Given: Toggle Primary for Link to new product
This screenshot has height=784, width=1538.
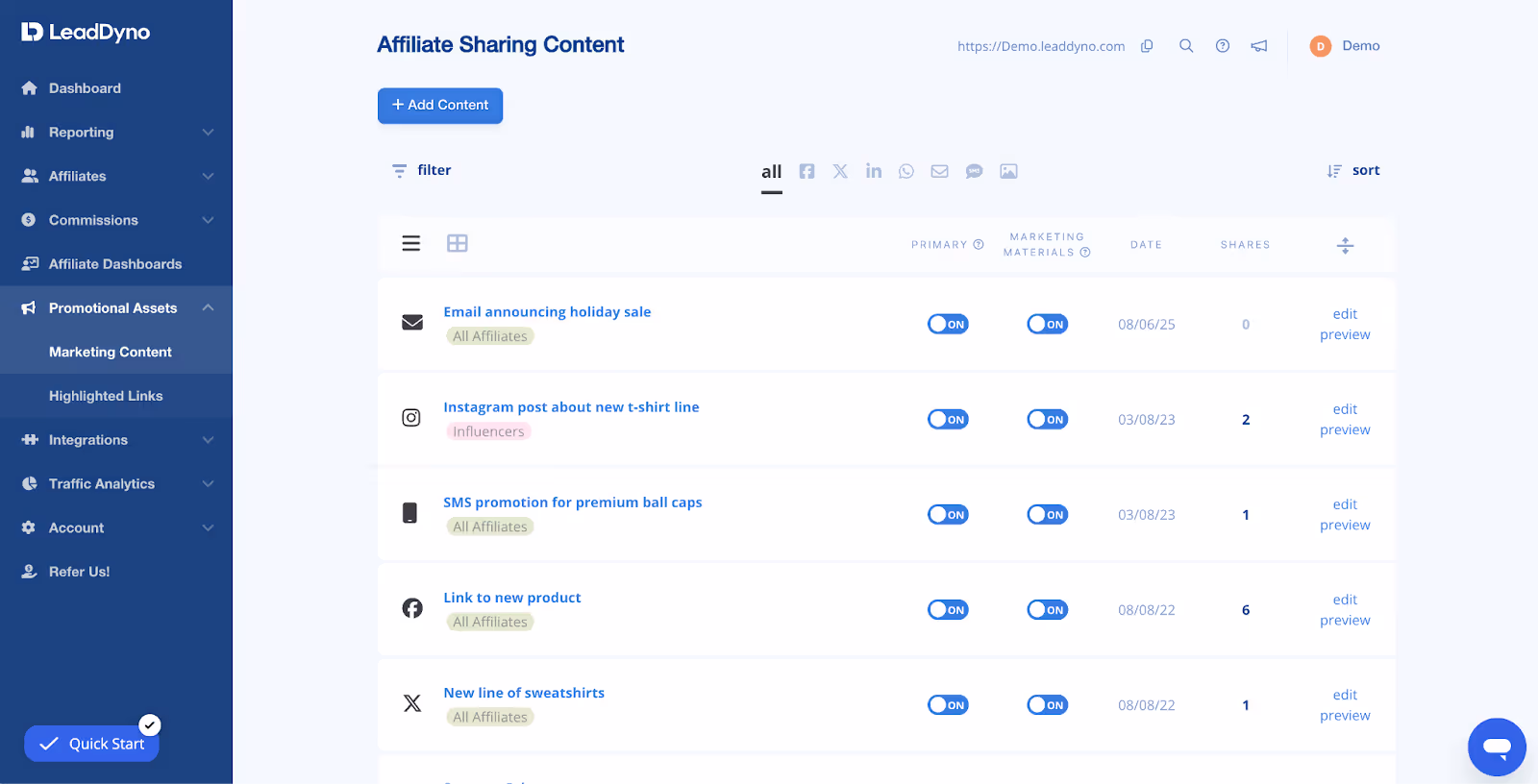Looking at the screenshot, I should coord(948,609).
